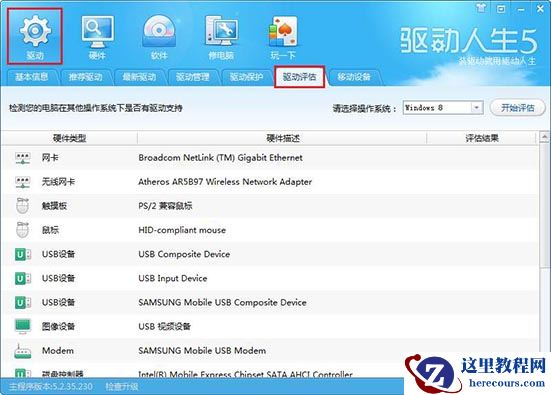Select the SAMSUNG Mobile USB Modem entry
Screen dimensions: 551x395
pyautogui.click(x=202, y=350)
